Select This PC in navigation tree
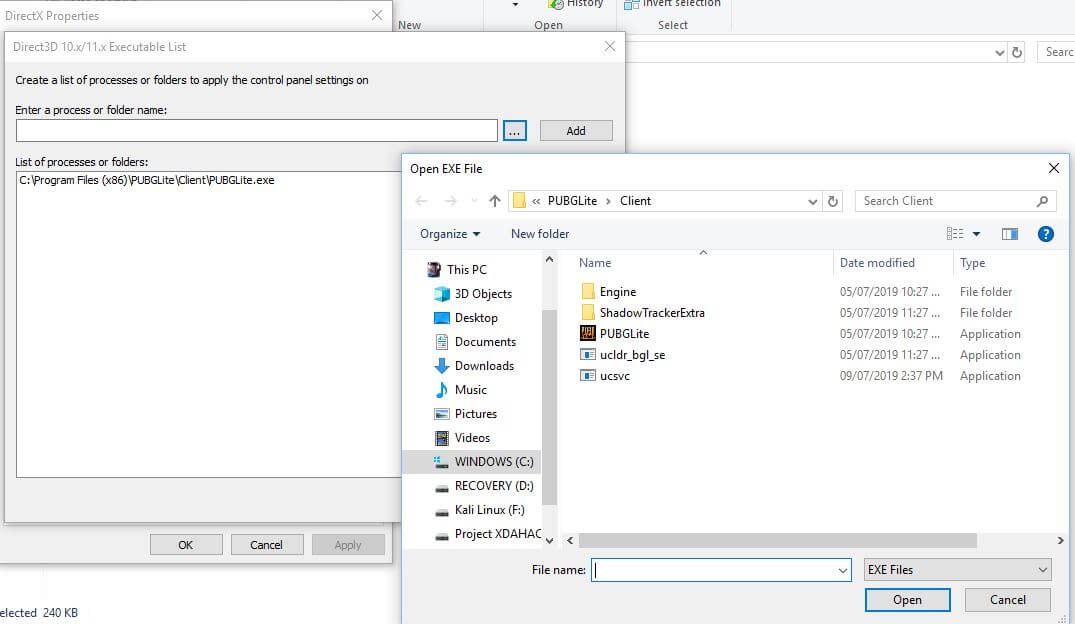Image resolution: width=1075 pixels, height=624 pixels. (467, 269)
